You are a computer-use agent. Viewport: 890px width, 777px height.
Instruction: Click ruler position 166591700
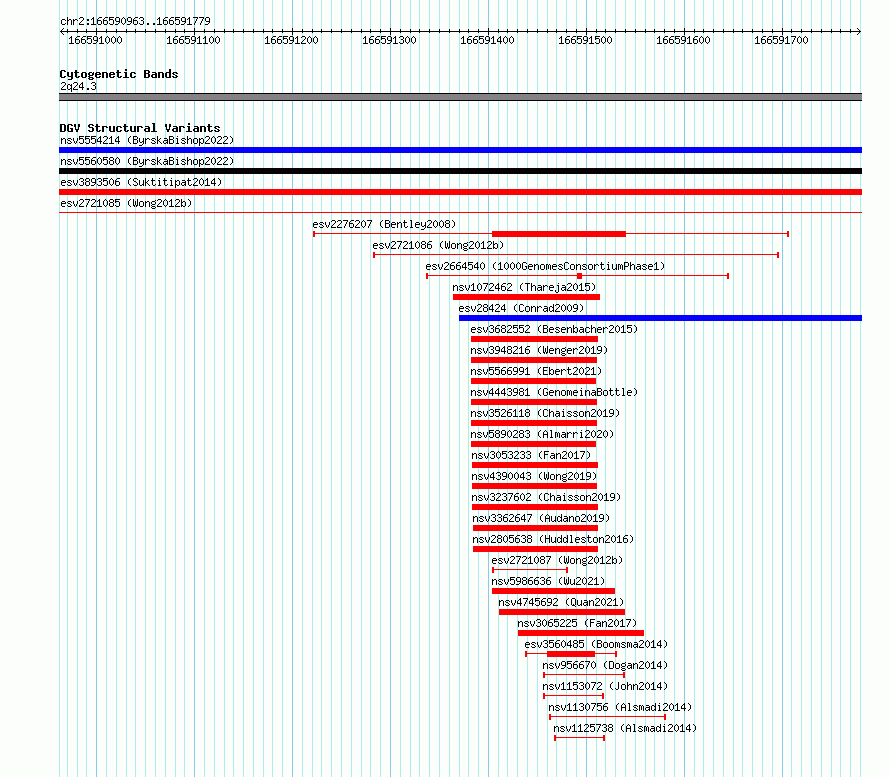click(781, 40)
